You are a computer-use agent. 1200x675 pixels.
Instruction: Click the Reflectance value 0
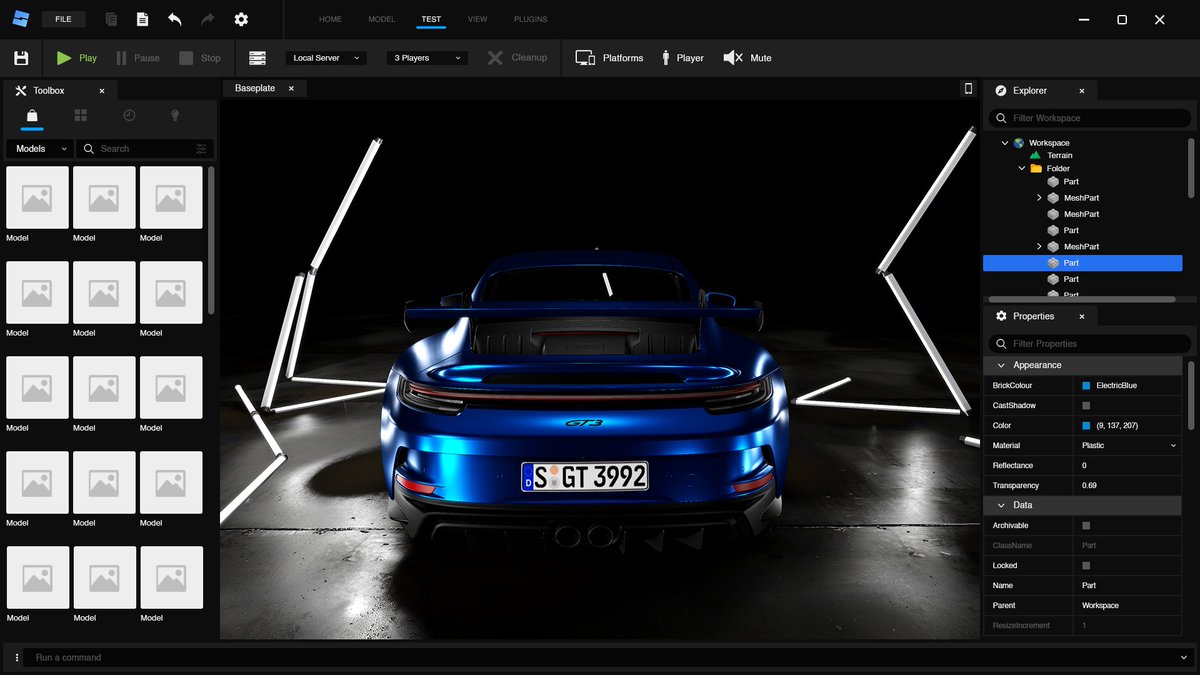pyautogui.click(x=1084, y=465)
